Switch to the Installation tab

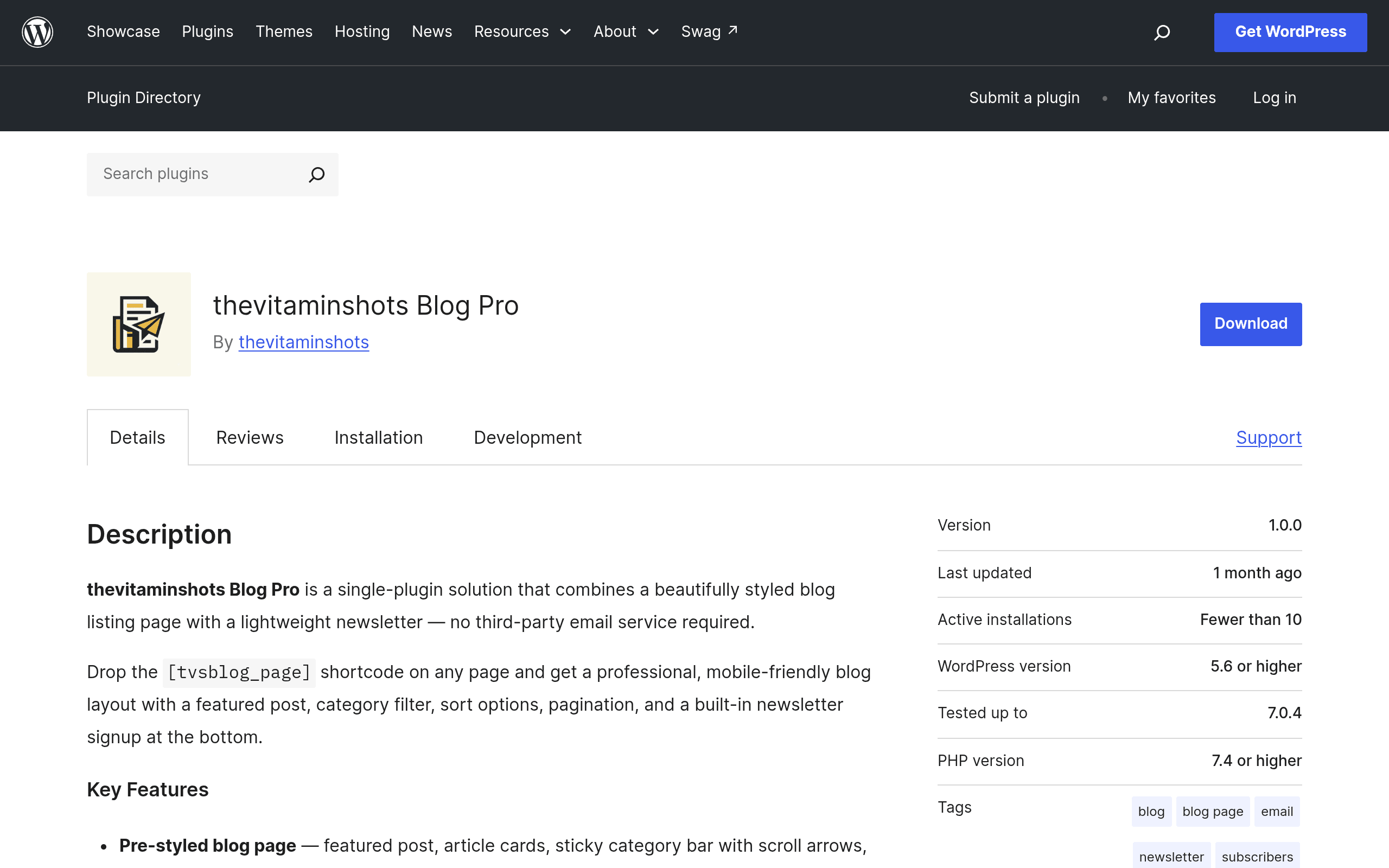pos(379,437)
